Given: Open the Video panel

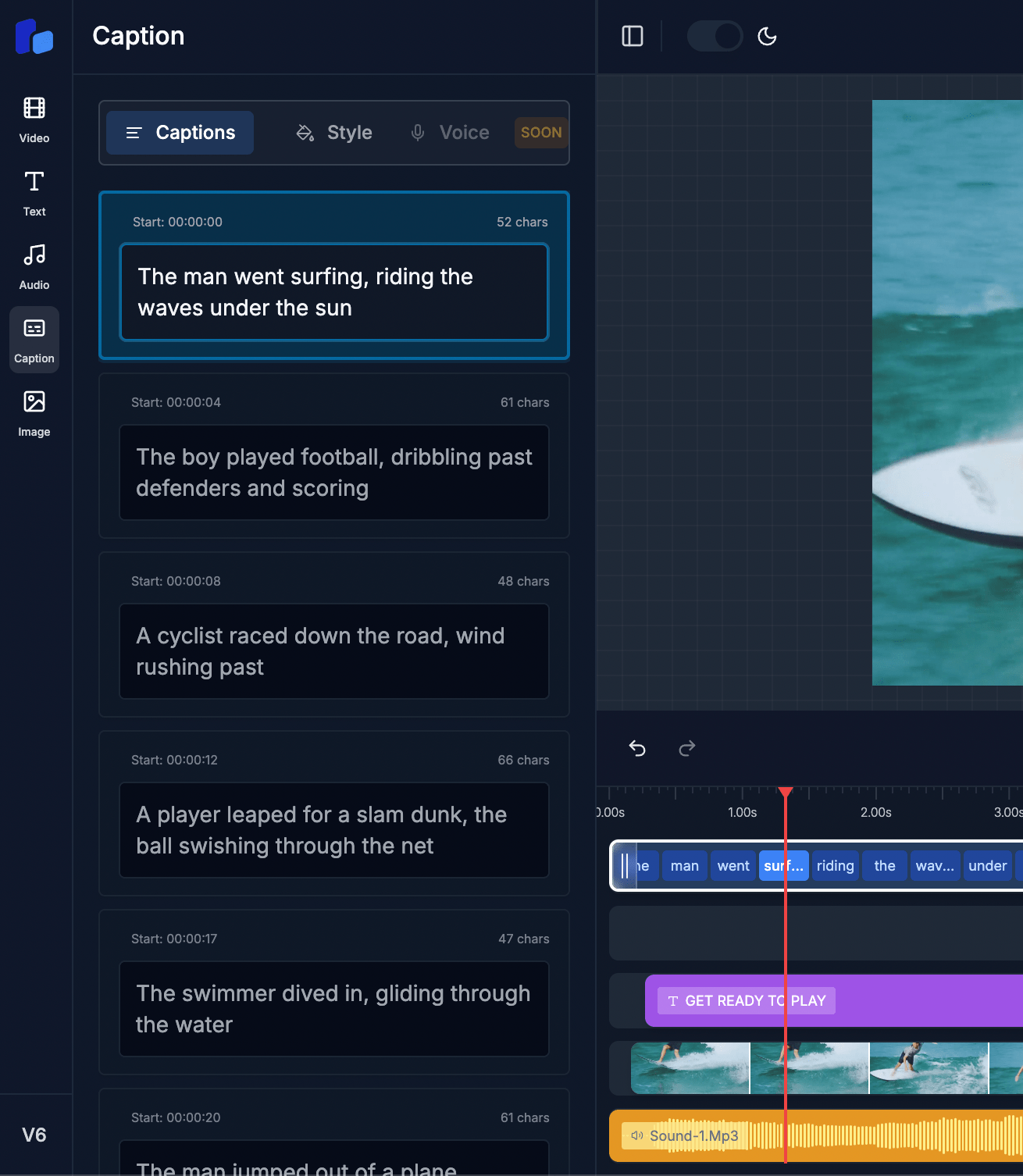Looking at the screenshot, I should 34,119.
